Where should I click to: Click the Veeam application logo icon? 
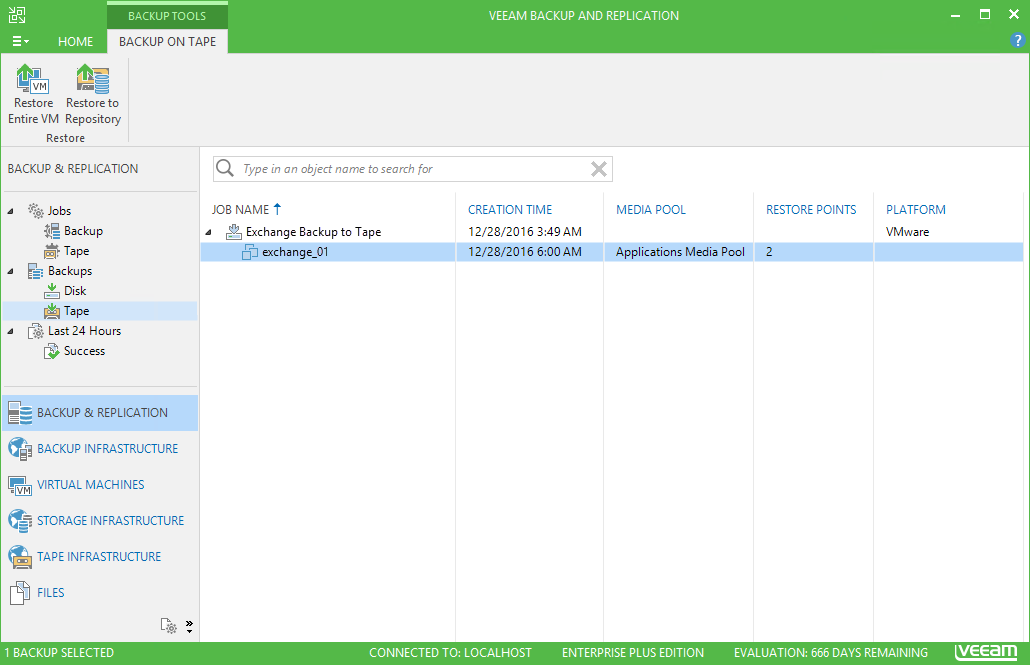tap(16, 14)
